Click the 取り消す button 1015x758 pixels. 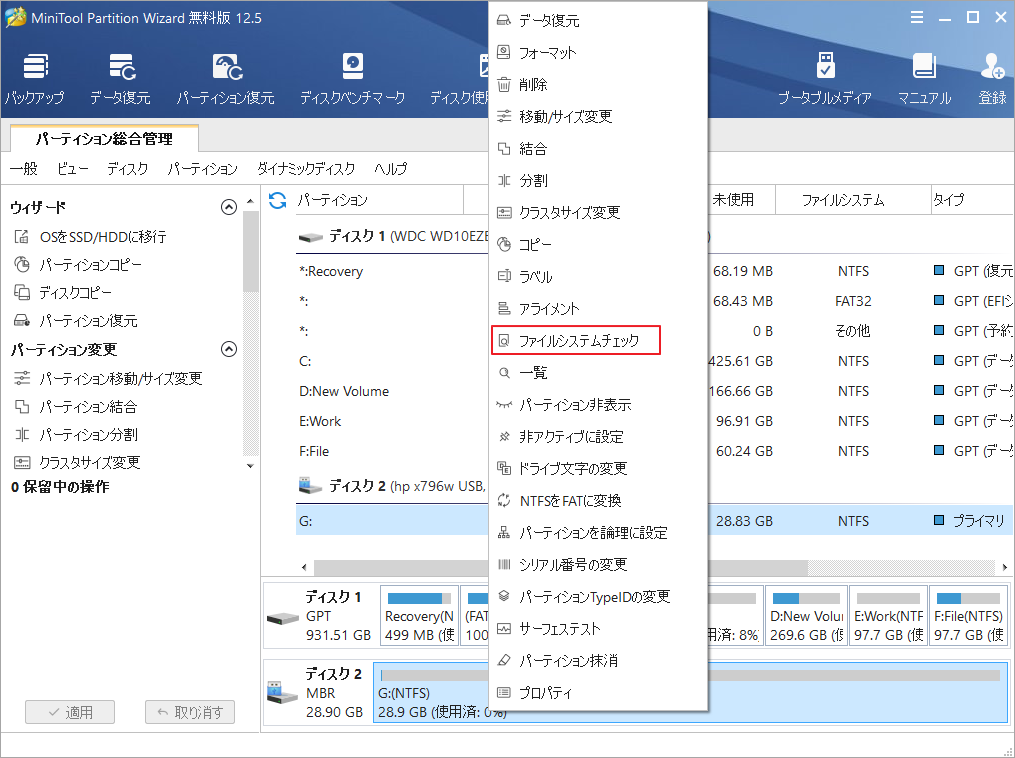(190, 712)
